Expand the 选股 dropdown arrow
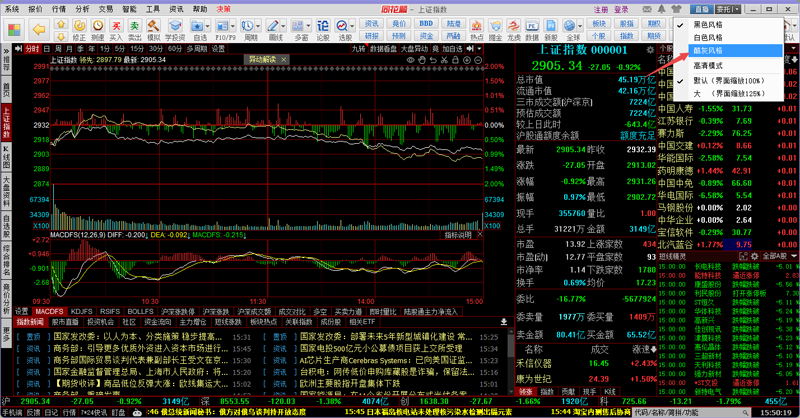Screen dimensions: 800x418 tap(352, 26)
